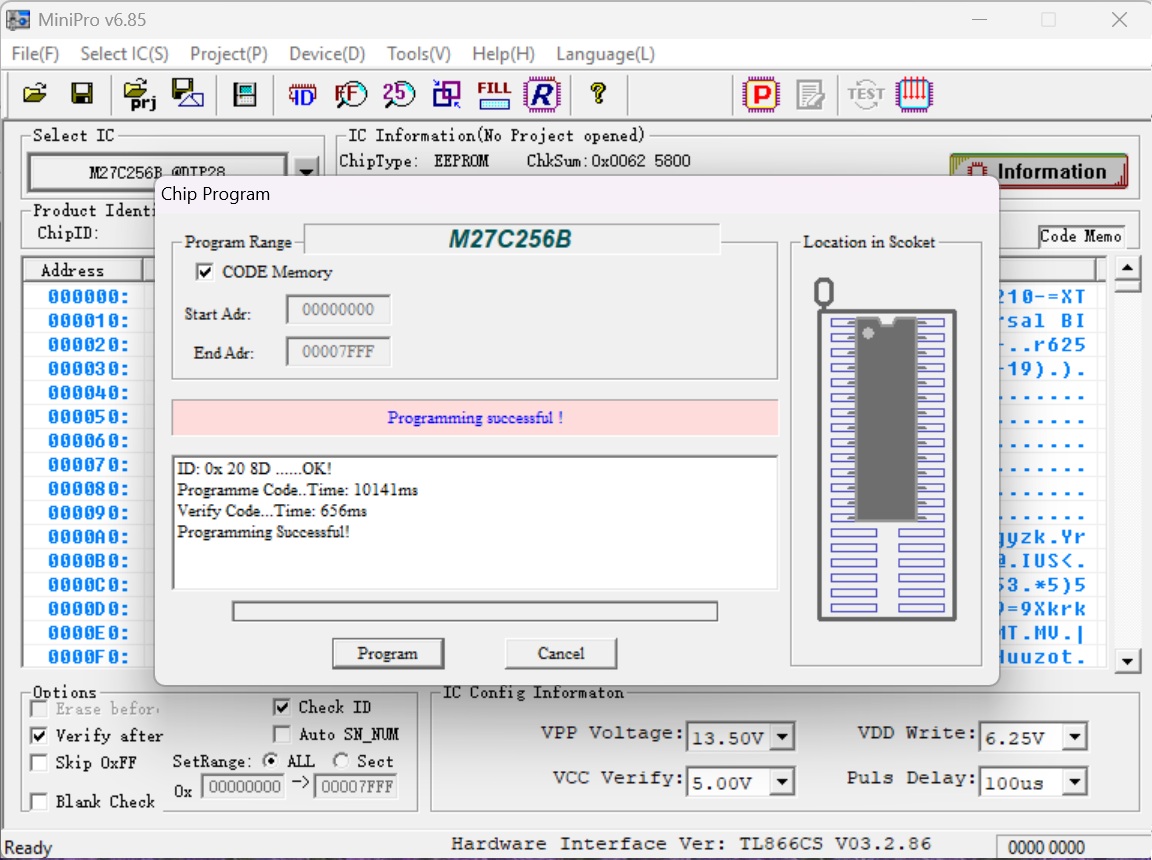
Task: Open the VPP Voltage dropdown
Action: pos(782,738)
